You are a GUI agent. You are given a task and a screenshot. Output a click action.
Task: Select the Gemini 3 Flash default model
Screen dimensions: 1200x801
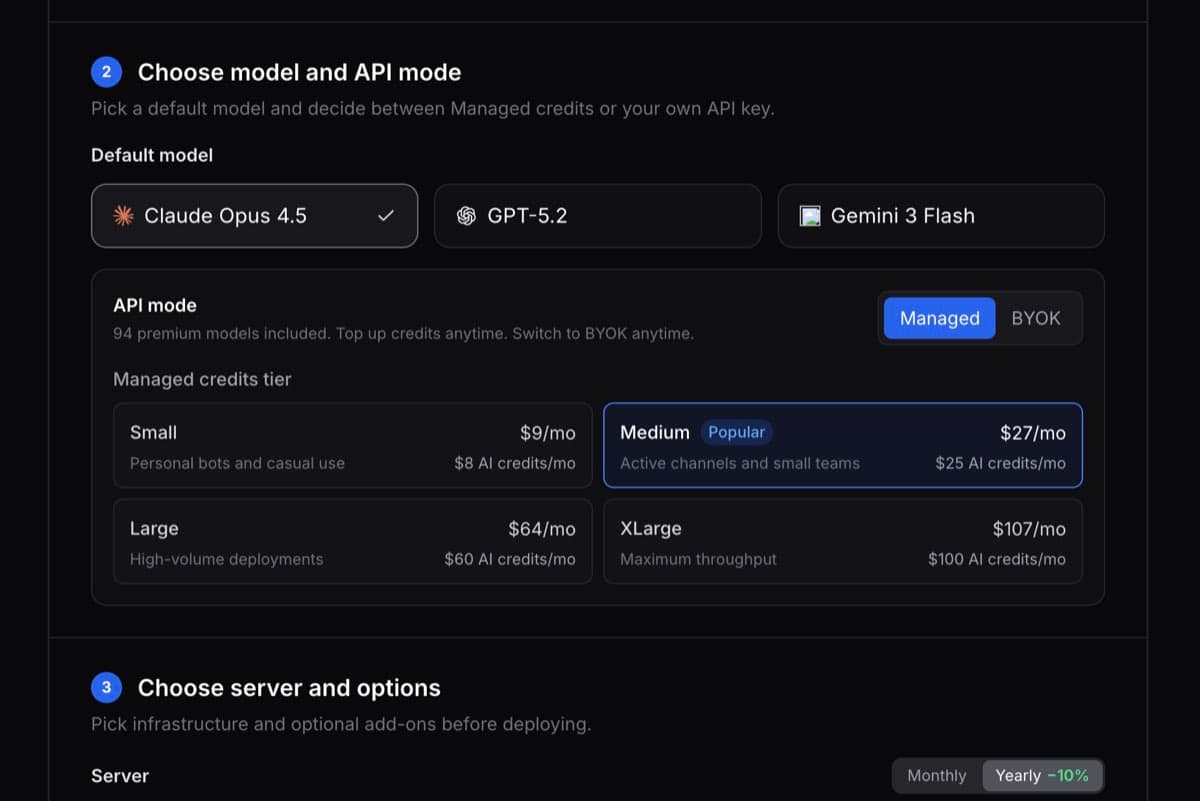click(x=940, y=215)
